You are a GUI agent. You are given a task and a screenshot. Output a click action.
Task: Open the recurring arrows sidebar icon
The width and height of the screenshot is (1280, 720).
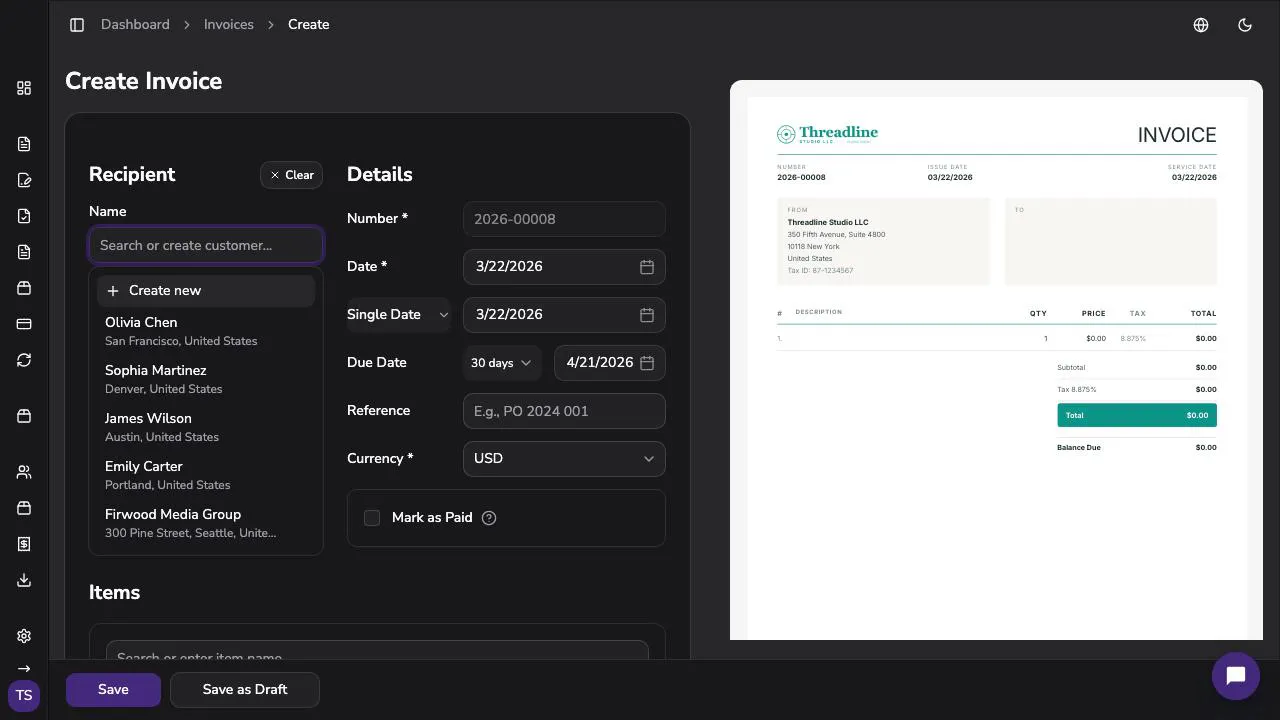pos(24,360)
